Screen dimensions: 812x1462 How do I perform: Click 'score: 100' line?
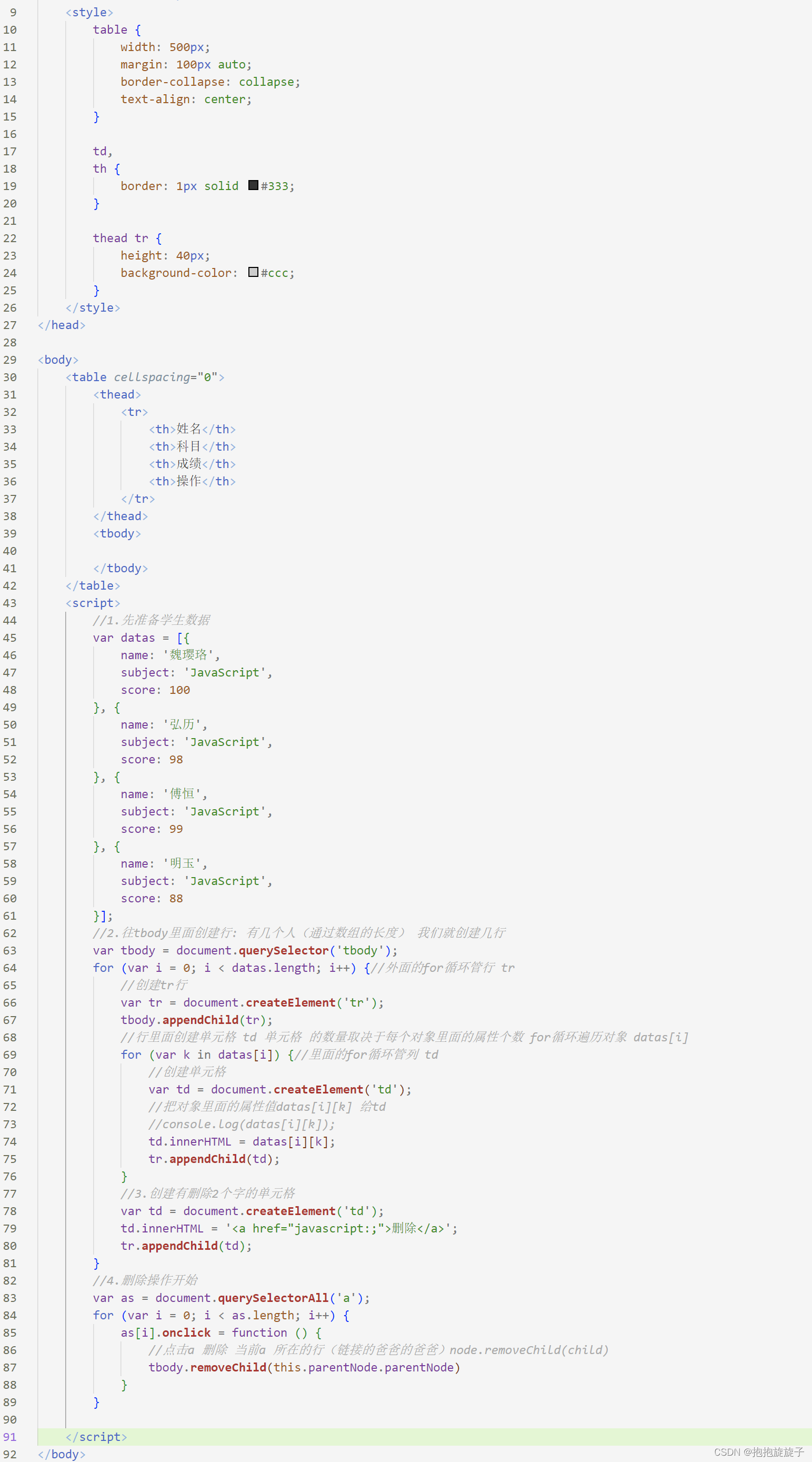(155, 690)
